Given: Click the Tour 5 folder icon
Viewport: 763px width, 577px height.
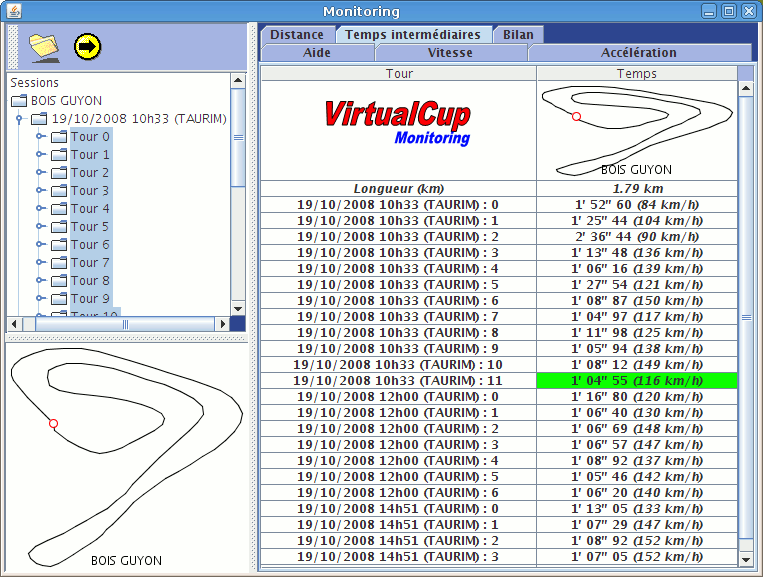Looking at the screenshot, I should pos(59,227).
